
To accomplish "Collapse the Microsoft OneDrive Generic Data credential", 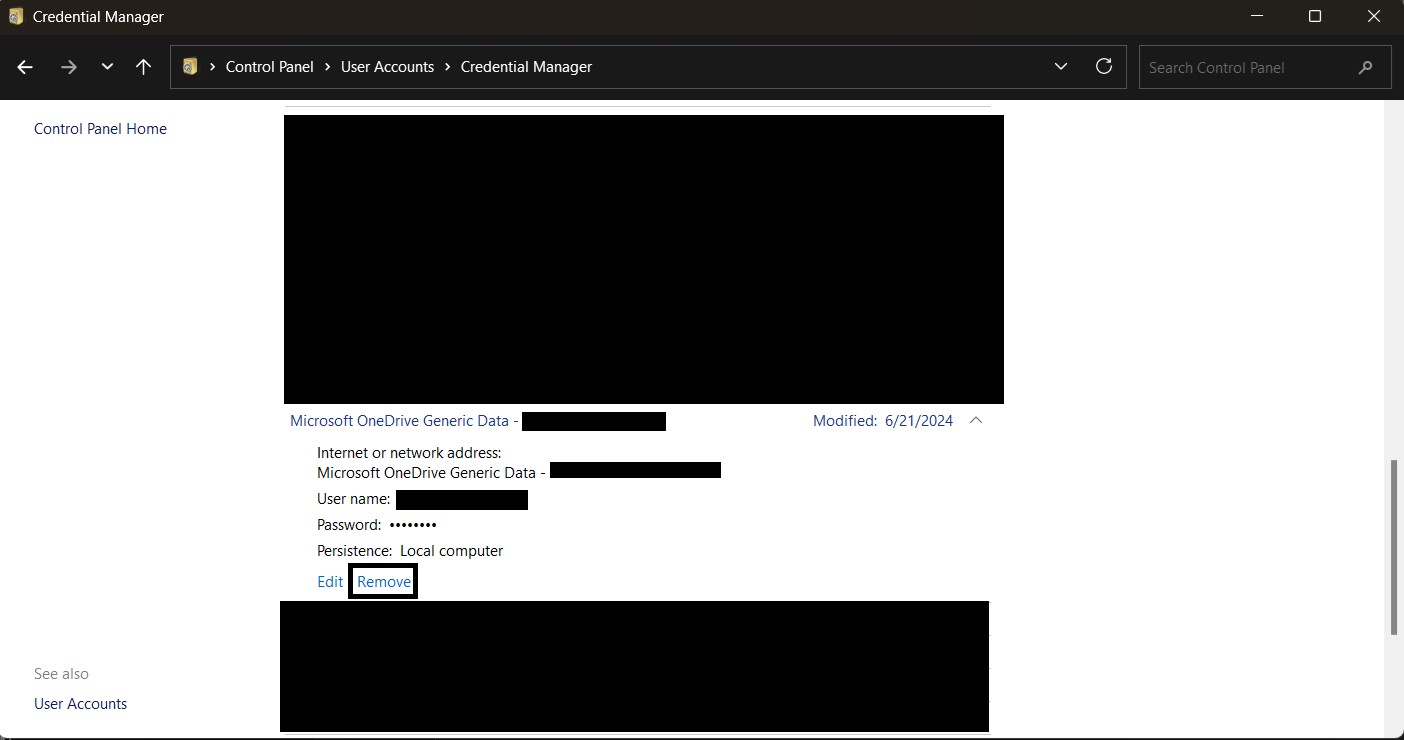I will click(976, 421).
